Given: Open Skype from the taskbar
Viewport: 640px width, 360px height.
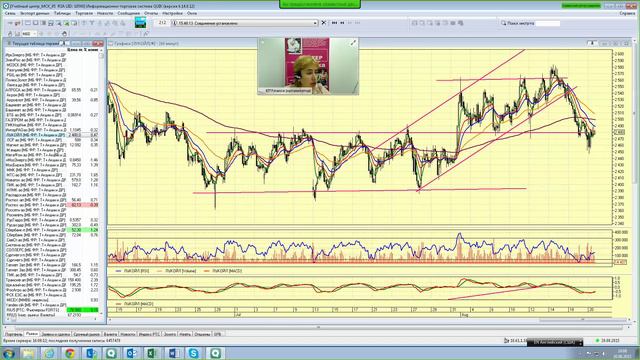Looking at the screenshot, I should (x=193, y=353).
